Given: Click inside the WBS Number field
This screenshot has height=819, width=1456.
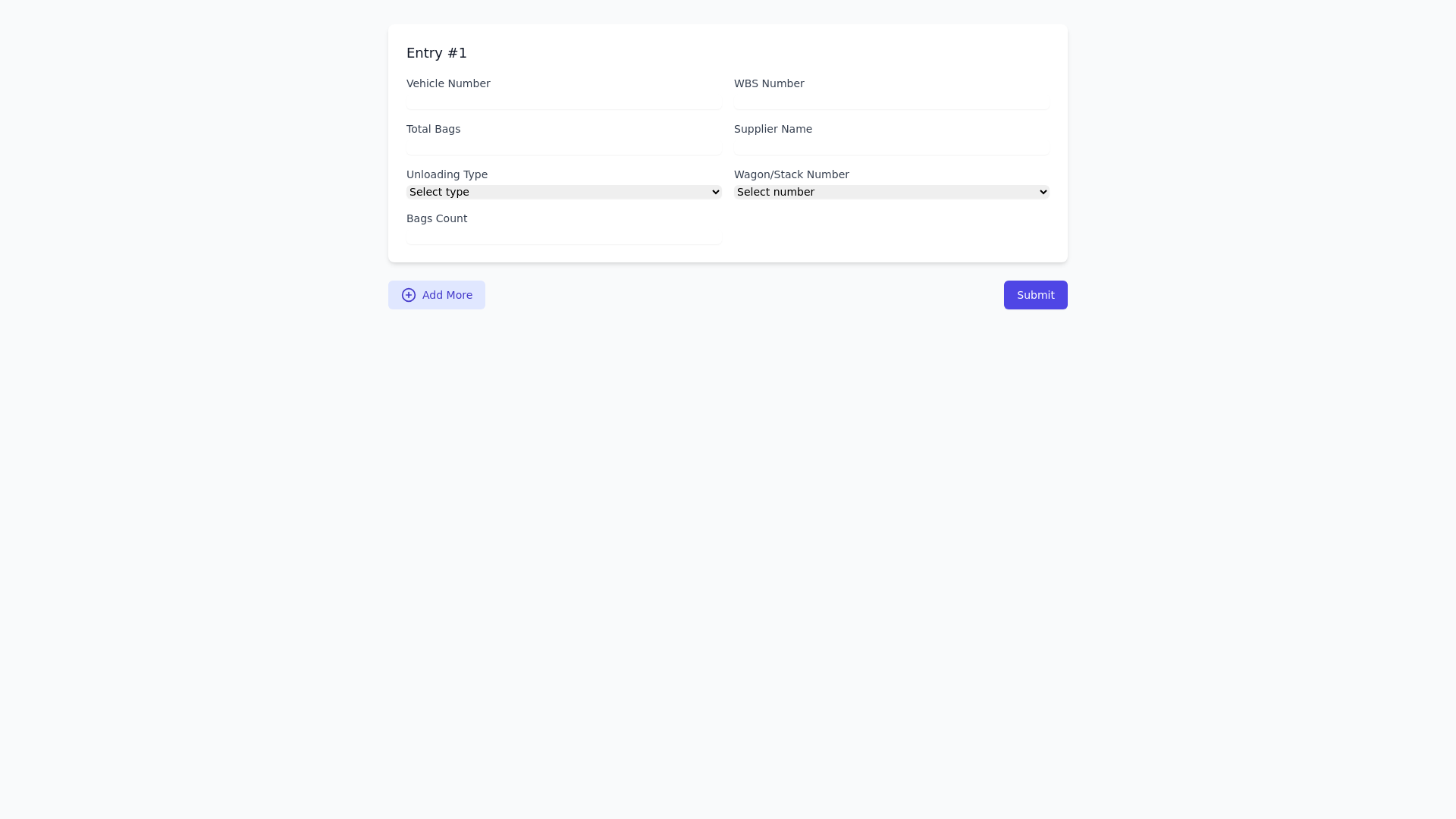Looking at the screenshot, I should [891, 101].
